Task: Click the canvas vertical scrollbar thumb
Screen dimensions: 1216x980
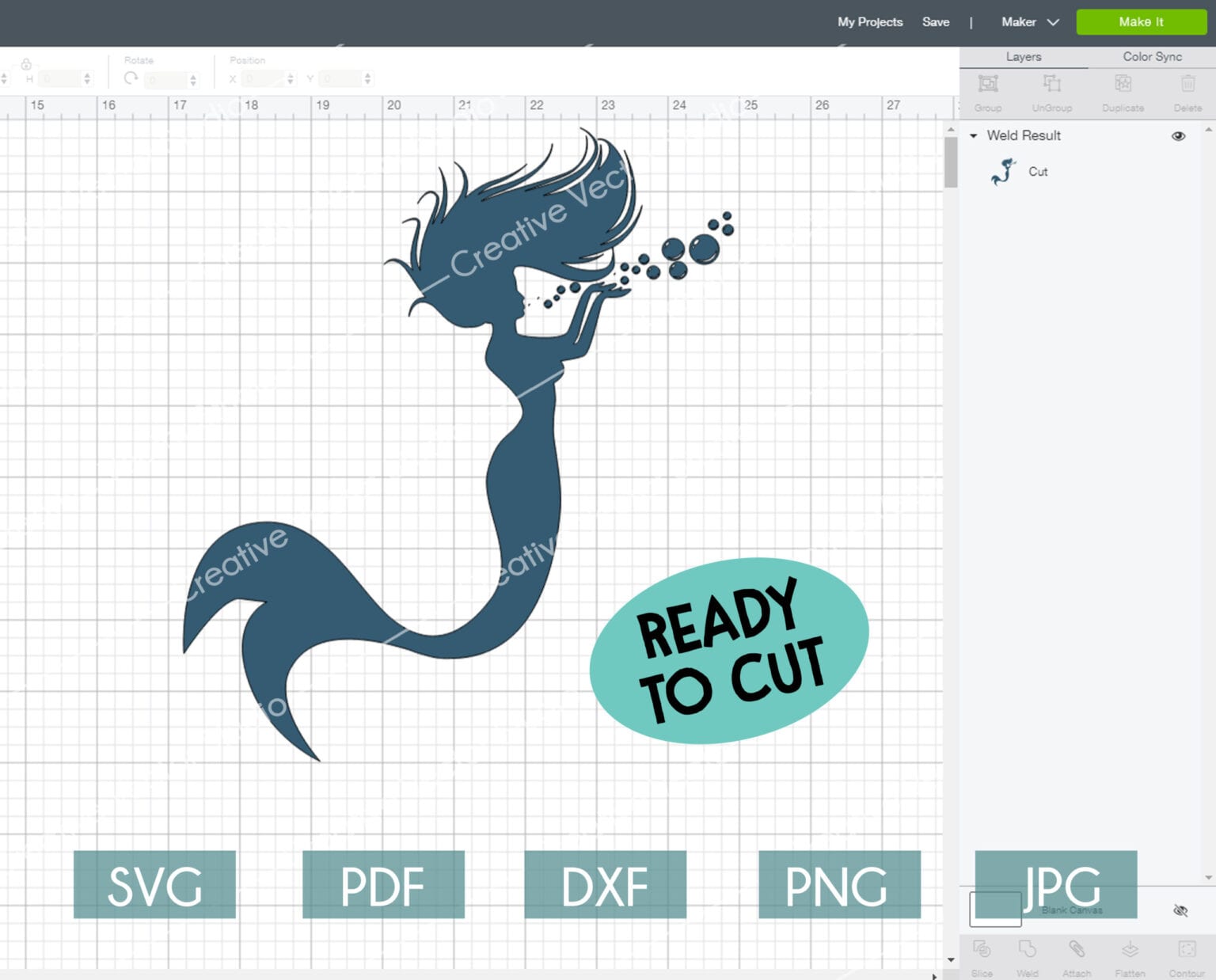Action: pos(951,162)
